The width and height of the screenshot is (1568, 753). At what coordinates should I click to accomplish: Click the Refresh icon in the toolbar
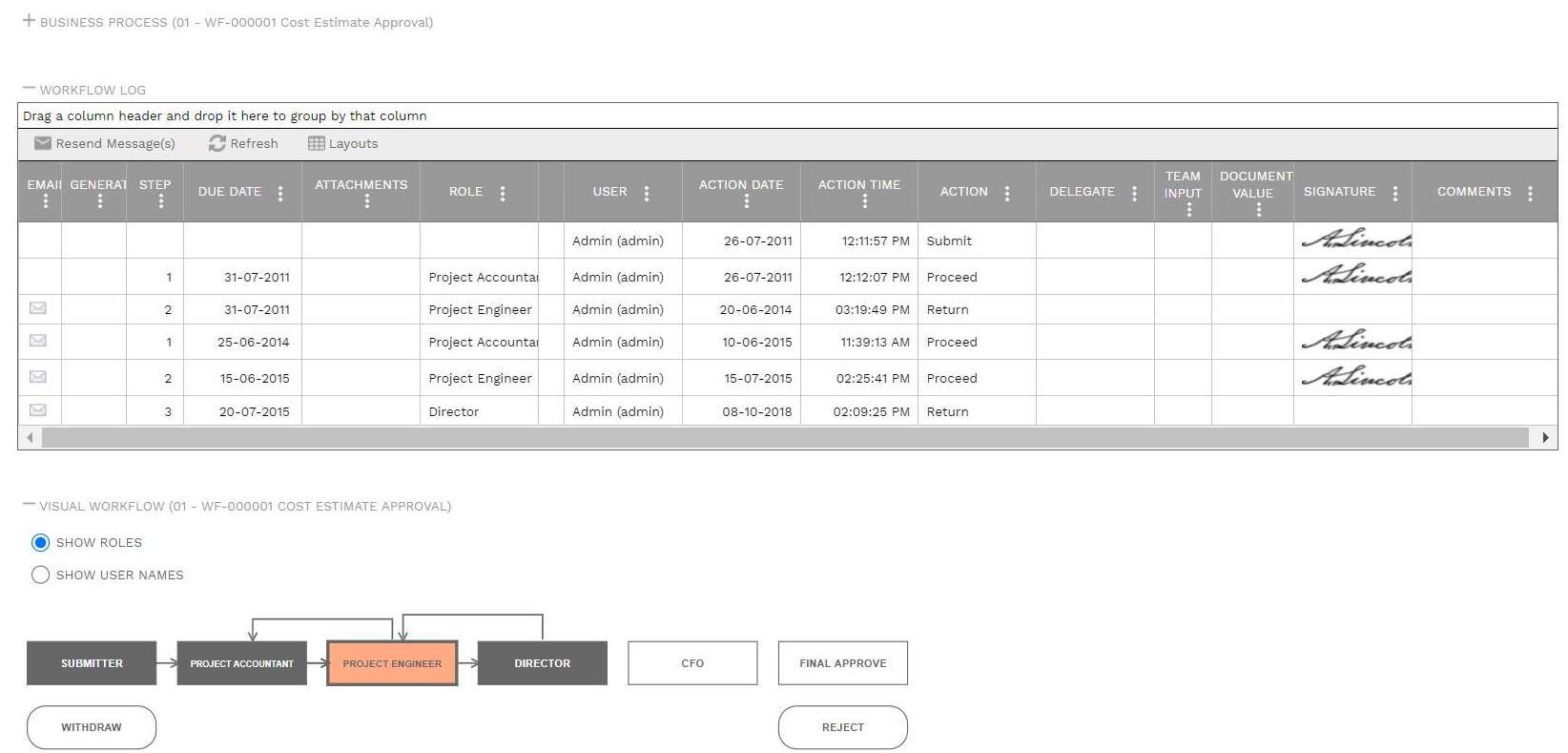click(x=217, y=143)
